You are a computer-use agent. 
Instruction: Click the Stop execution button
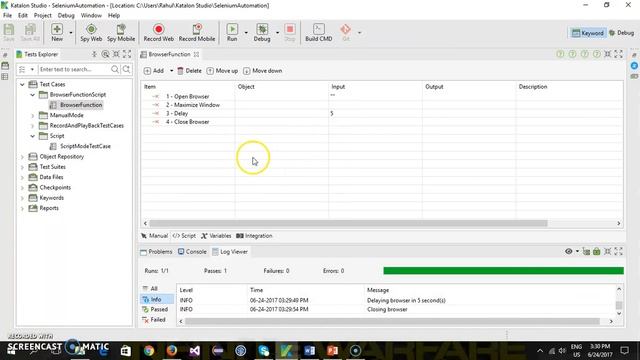pos(290,32)
